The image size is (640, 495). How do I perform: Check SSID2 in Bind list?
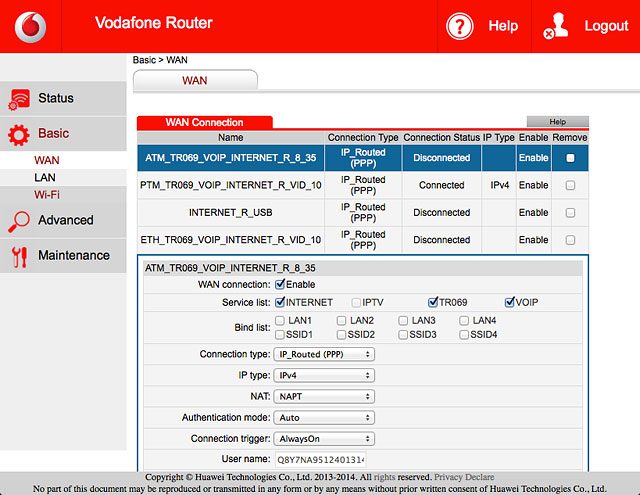coord(342,335)
